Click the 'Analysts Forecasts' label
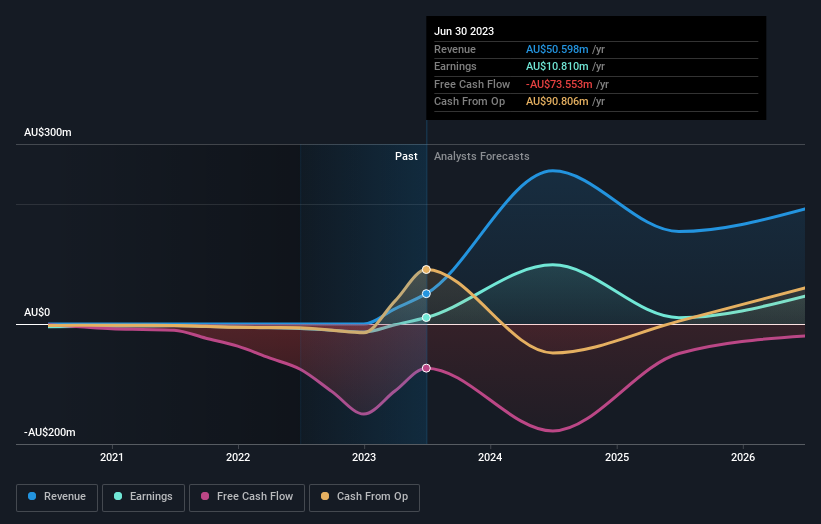Image resolution: width=821 pixels, height=524 pixels. pyautogui.click(x=481, y=157)
